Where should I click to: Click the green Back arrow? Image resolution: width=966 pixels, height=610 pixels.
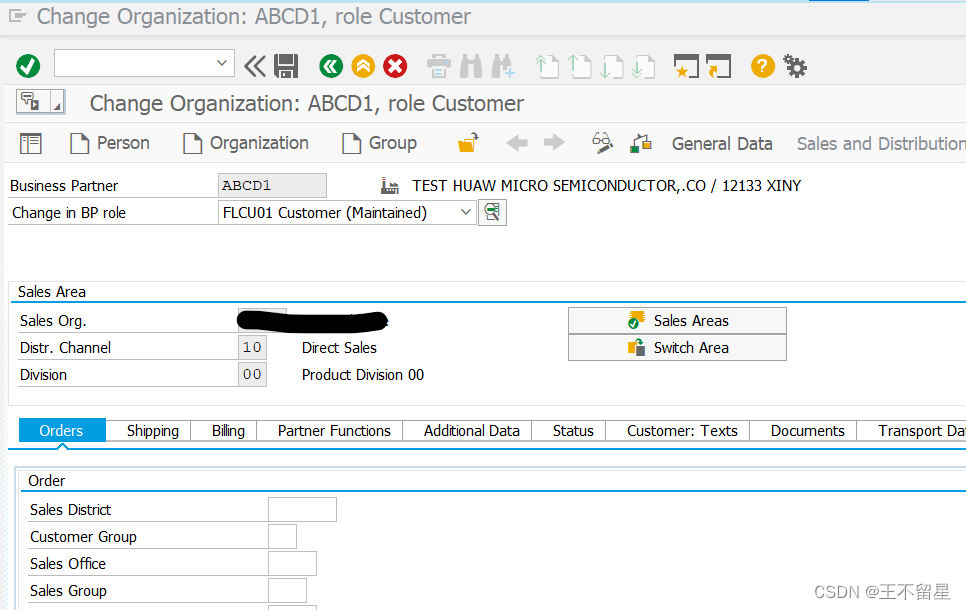tap(331, 66)
